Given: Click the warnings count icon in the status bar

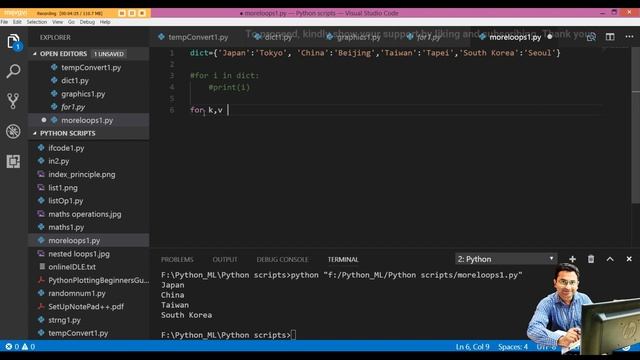Looking at the screenshot, I should tap(25, 347).
